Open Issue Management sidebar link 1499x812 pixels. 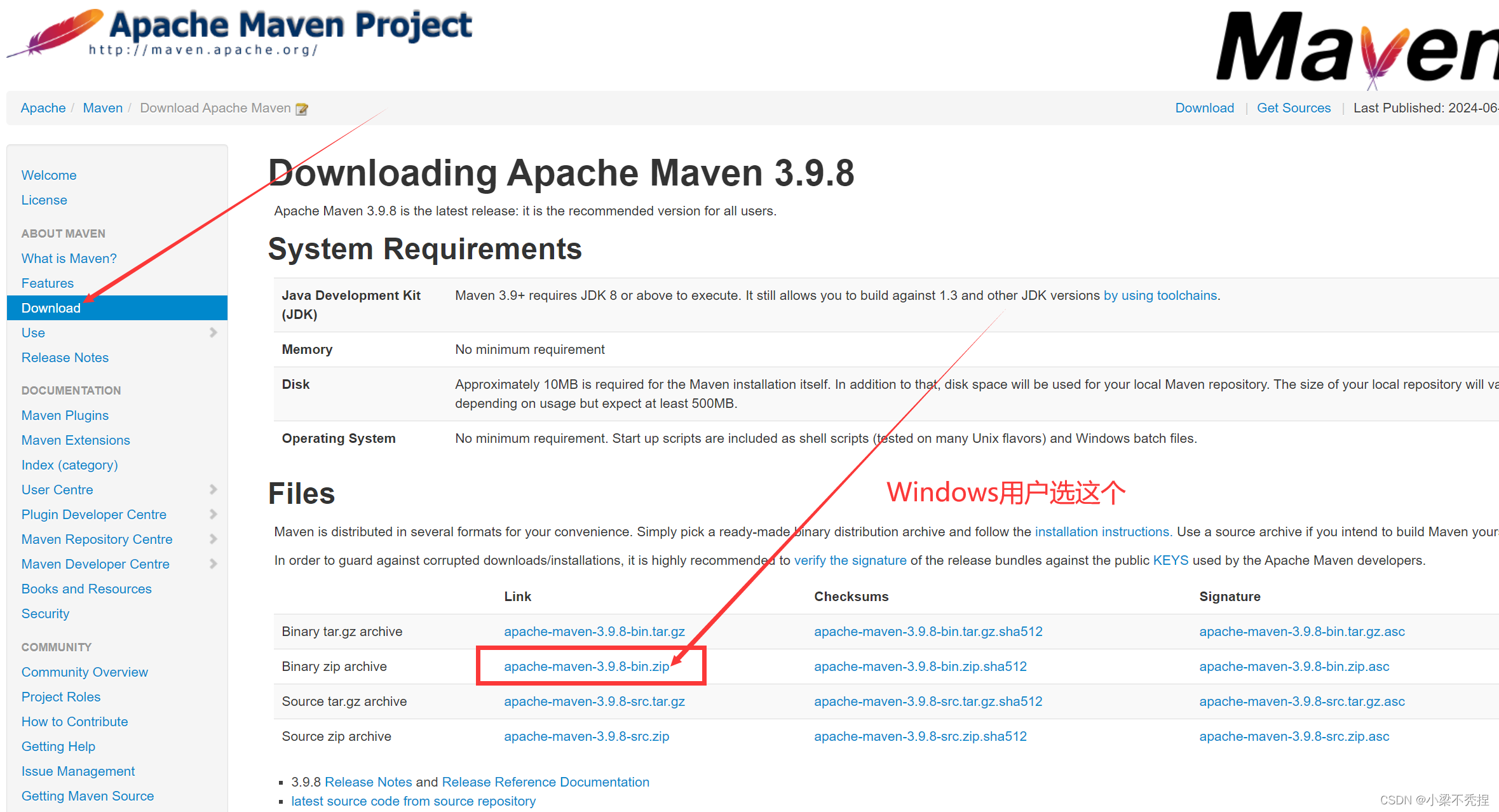(78, 771)
